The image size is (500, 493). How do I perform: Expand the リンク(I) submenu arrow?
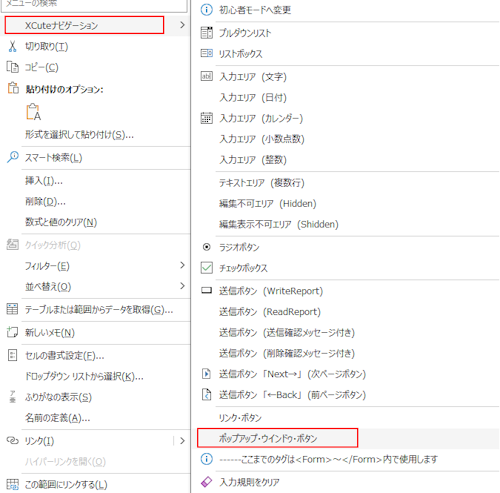tap(182, 441)
